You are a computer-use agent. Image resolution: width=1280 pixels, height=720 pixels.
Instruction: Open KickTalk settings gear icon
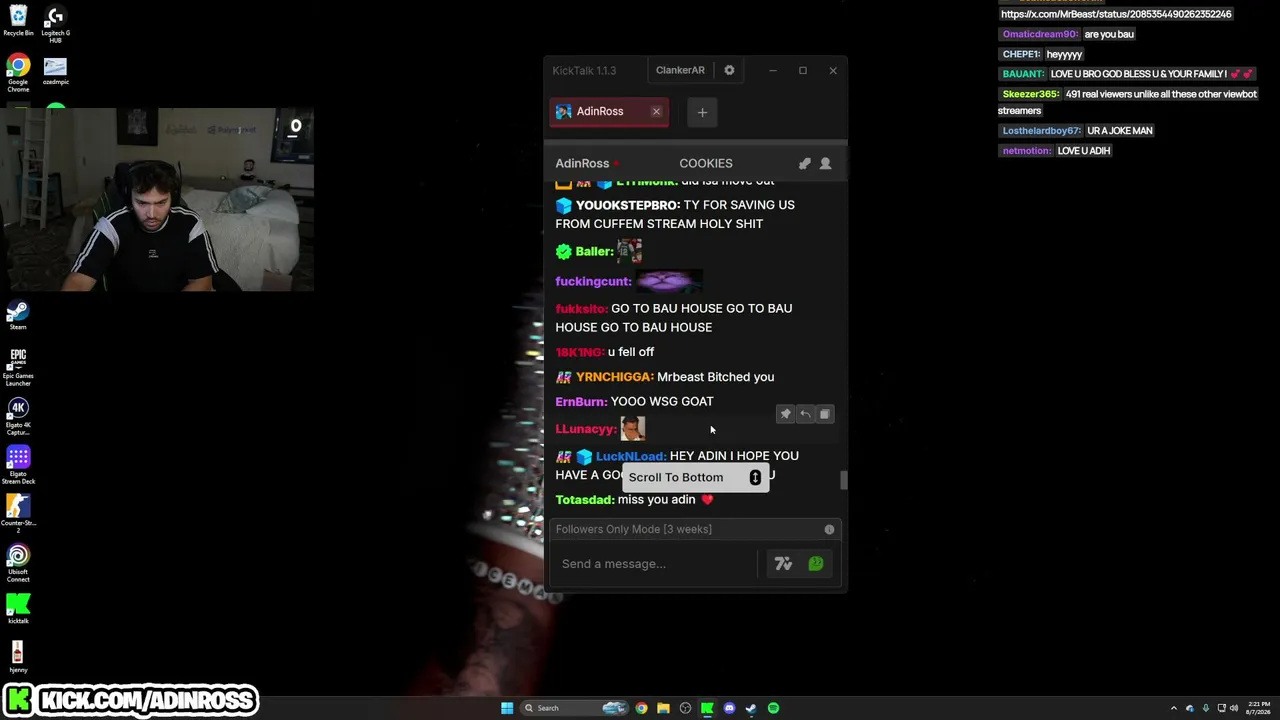click(x=729, y=70)
